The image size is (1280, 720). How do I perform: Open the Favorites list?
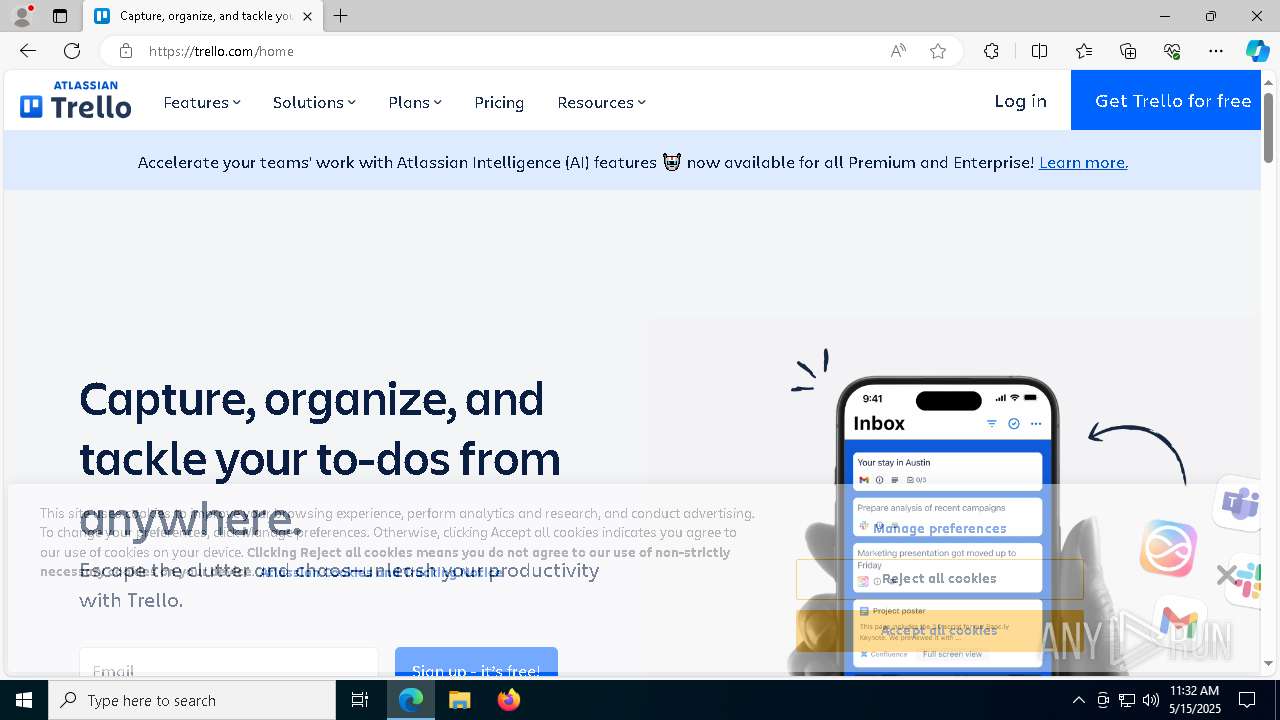pos(1084,51)
